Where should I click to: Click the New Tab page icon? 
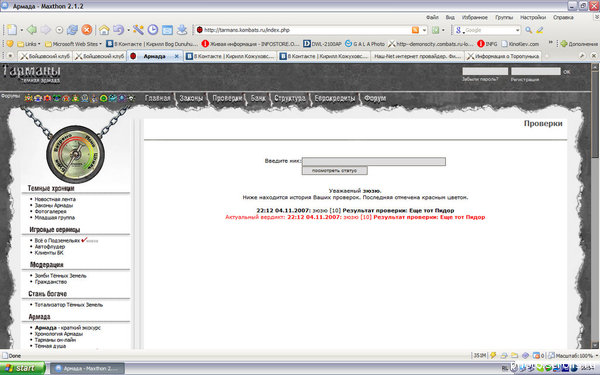pos(12,30)
